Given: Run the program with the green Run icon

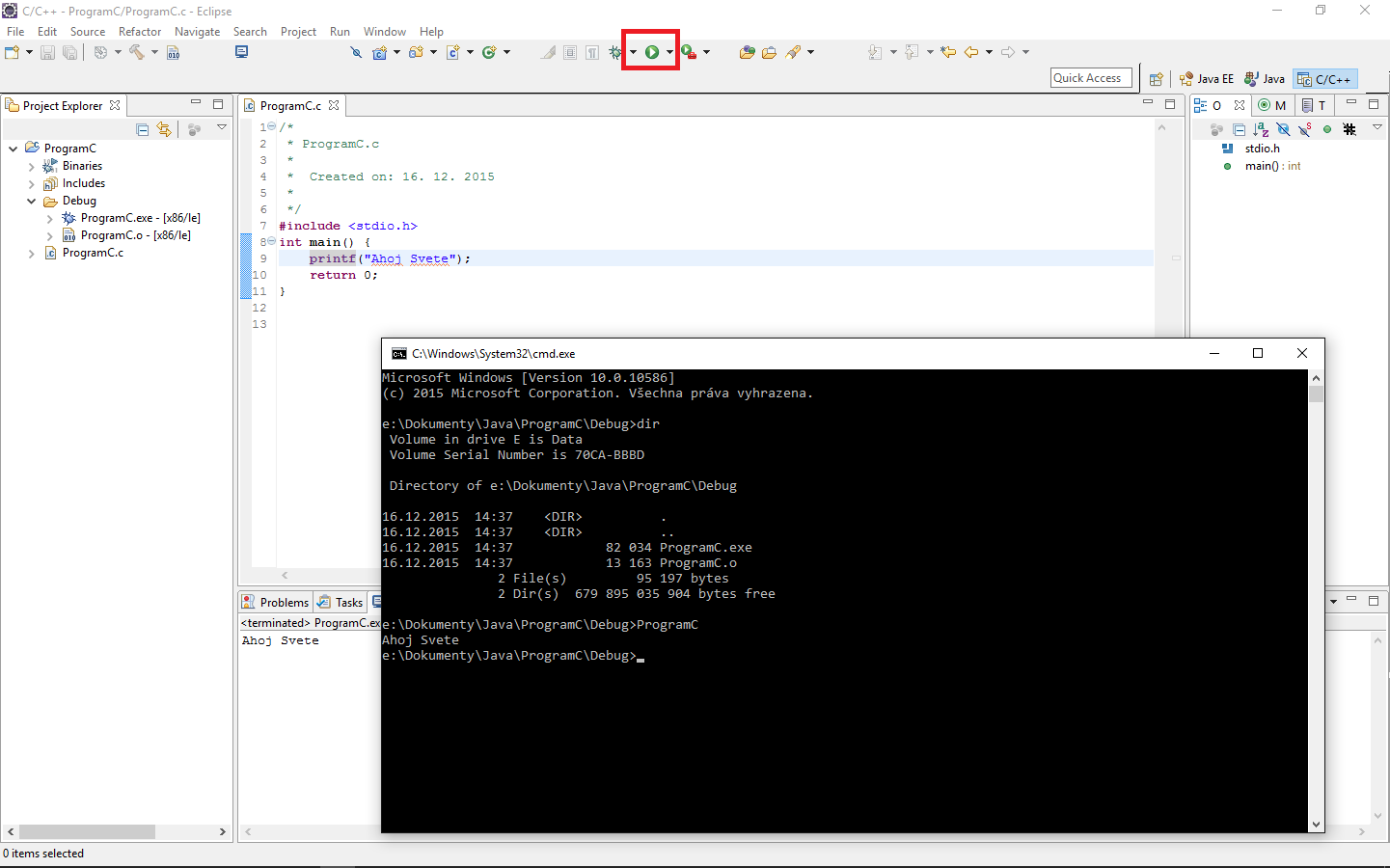Looking at the screenshot, I should coord(653,52).
